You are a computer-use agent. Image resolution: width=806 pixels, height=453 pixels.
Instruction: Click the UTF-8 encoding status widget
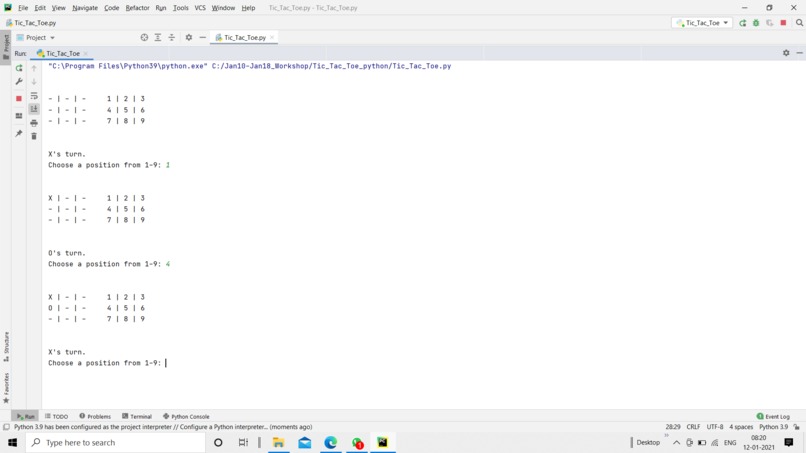[x=715, y=427]
